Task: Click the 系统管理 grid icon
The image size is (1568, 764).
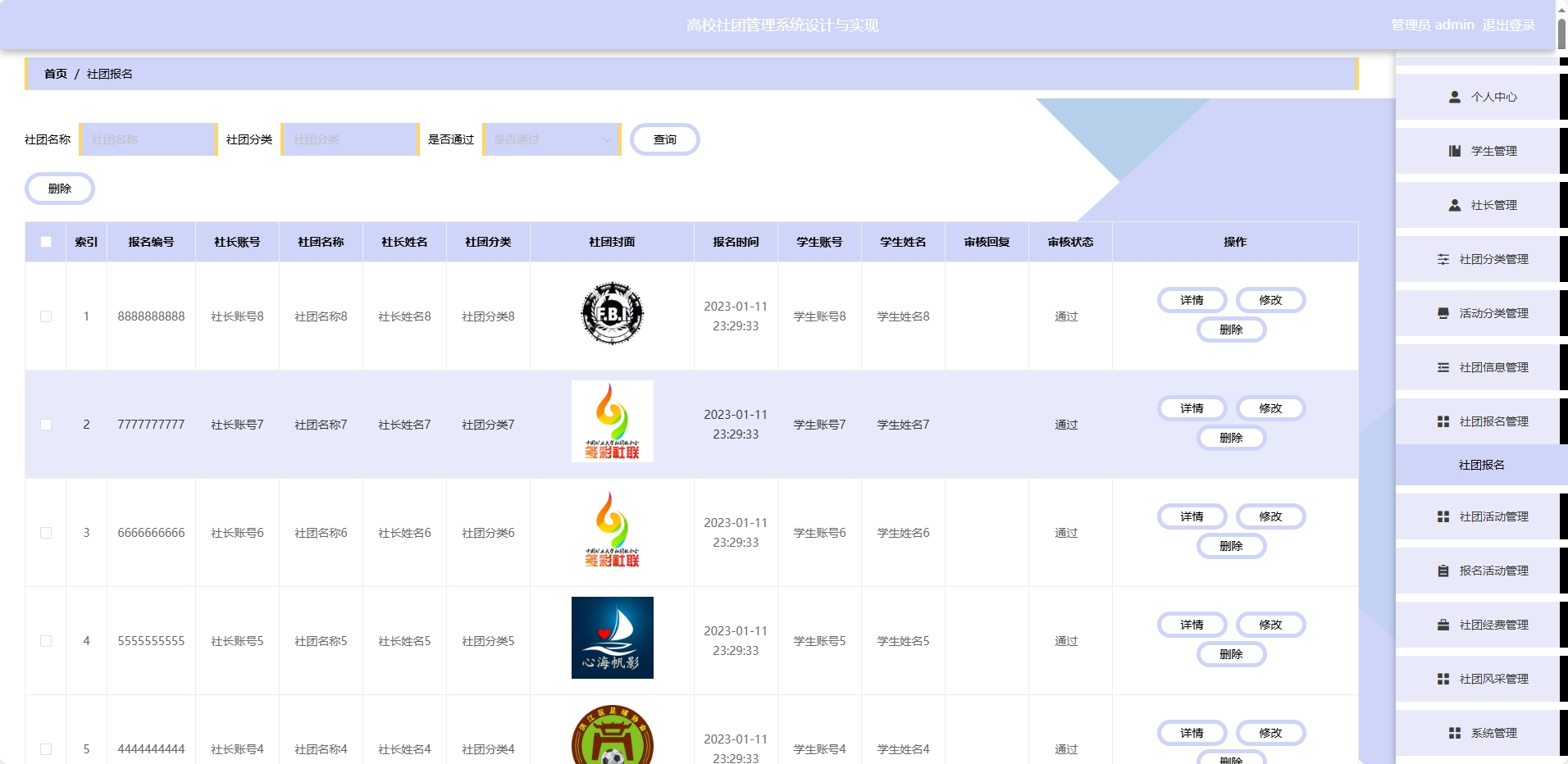Action: click(x=1455, y=733)
